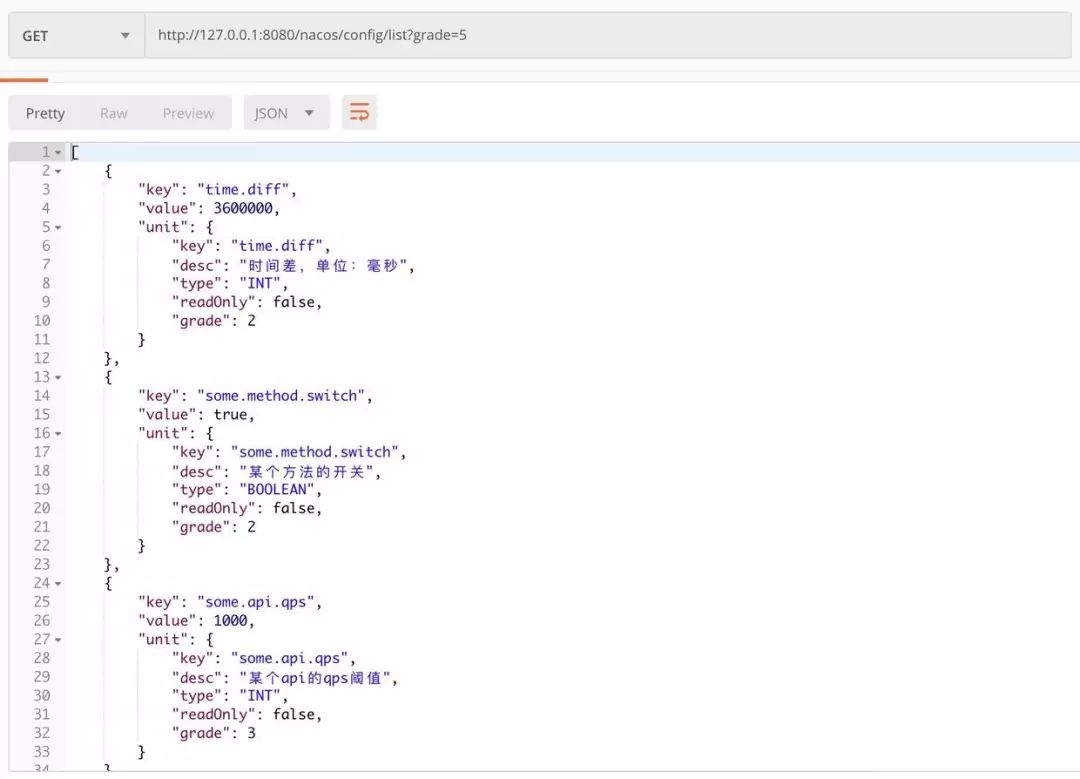Collapse the object at line 13
Image resolution: width=1080 pixels, height=779 pixels.
tap(59, 377)
